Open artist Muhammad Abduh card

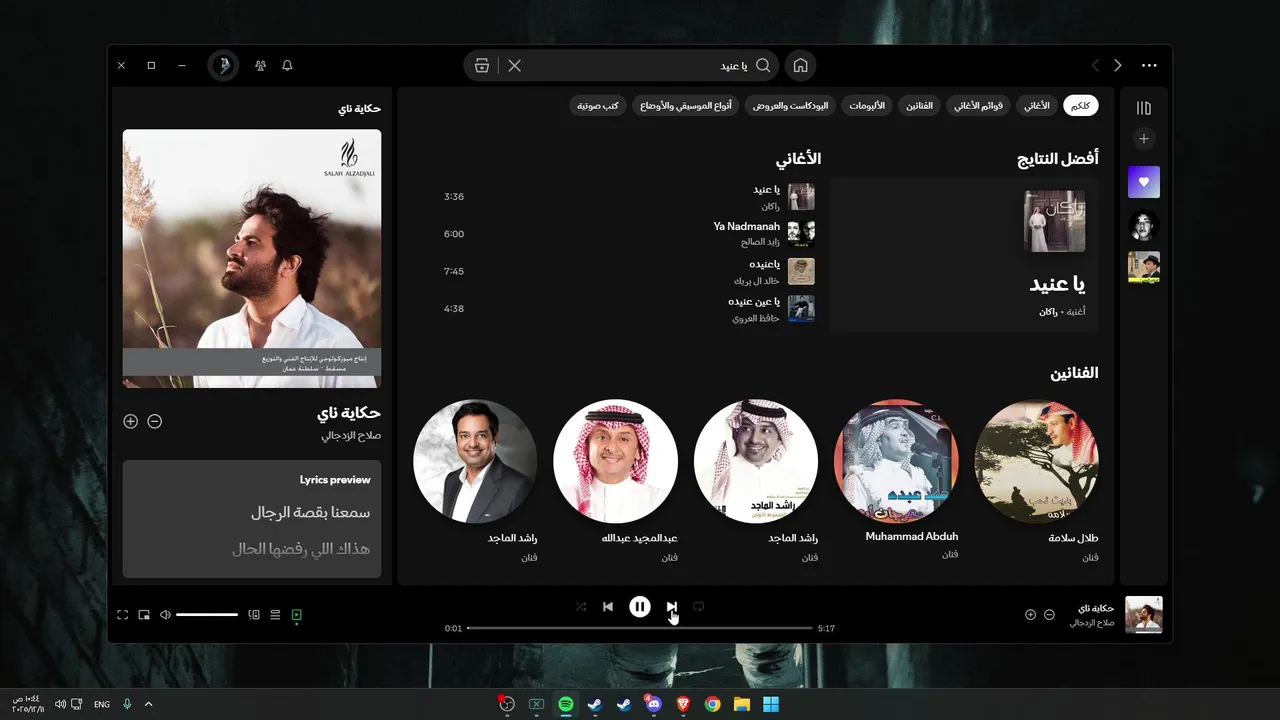tap(896, 482)
